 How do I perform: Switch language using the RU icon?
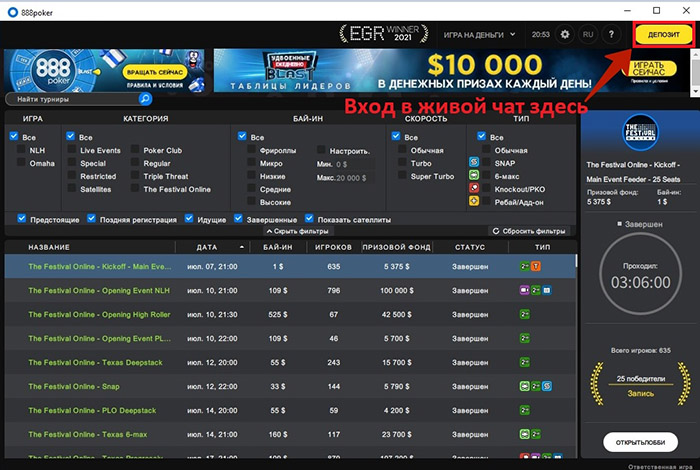click(588, 34)
